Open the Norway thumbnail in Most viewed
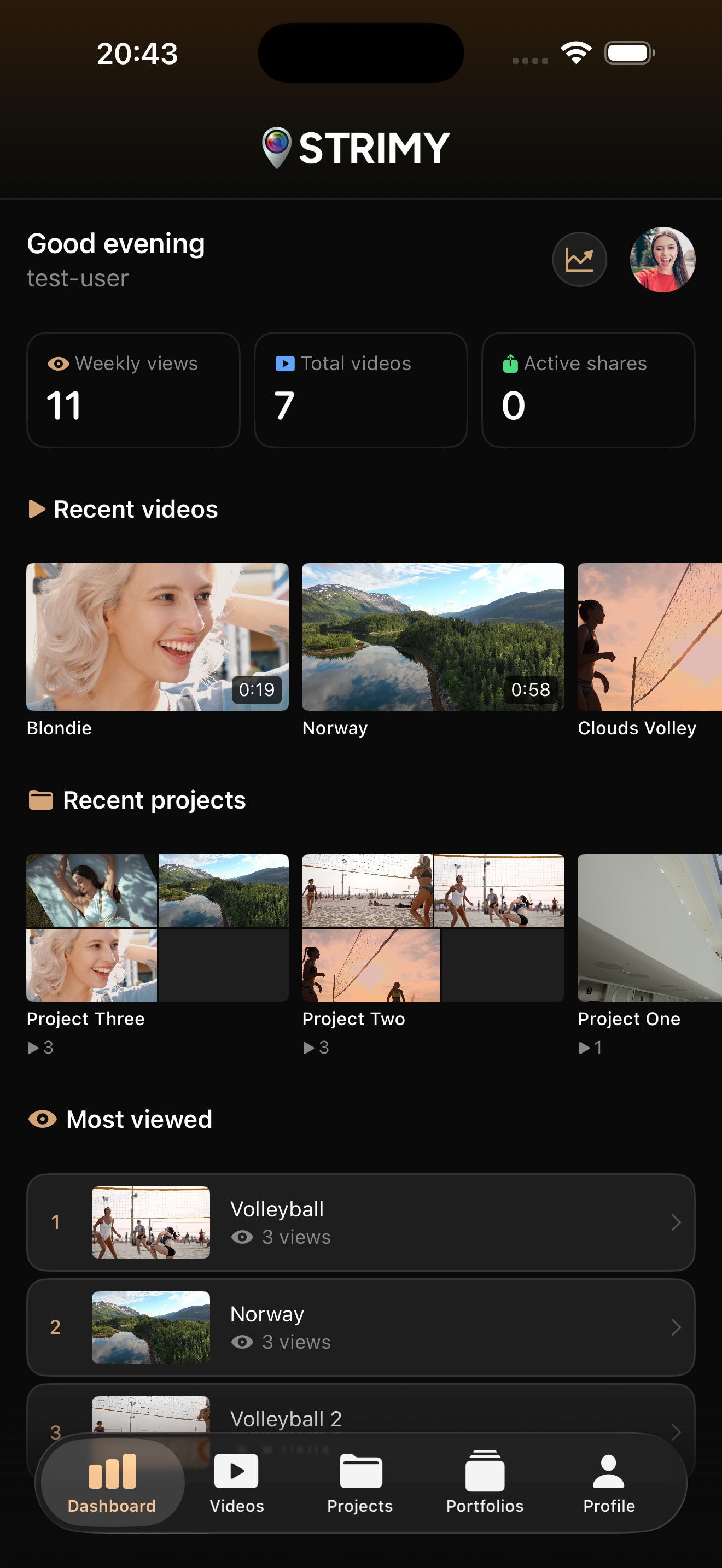The height and width of the screenshot is (1568, 722). 151,1327
